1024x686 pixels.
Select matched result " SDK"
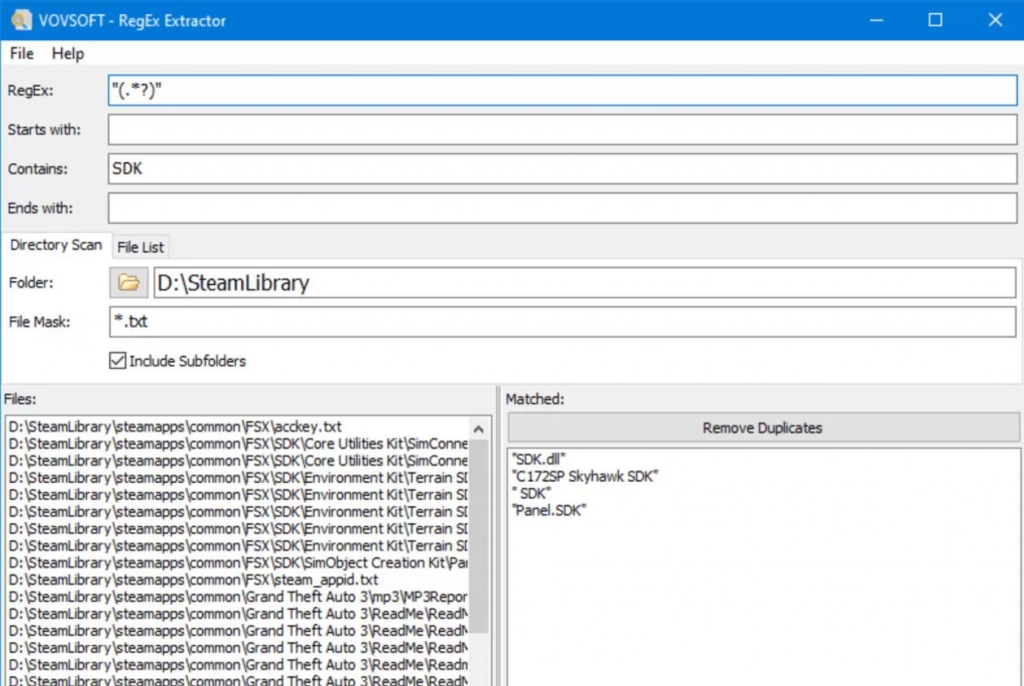pyautogui.click(x=532, y=493)
